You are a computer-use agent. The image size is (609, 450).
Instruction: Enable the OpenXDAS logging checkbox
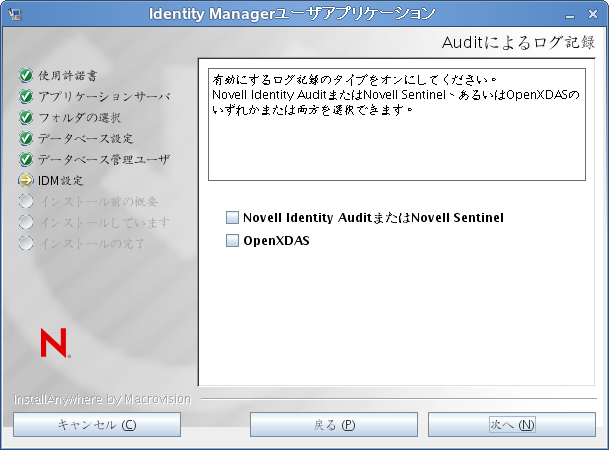(x=232, y=241)
